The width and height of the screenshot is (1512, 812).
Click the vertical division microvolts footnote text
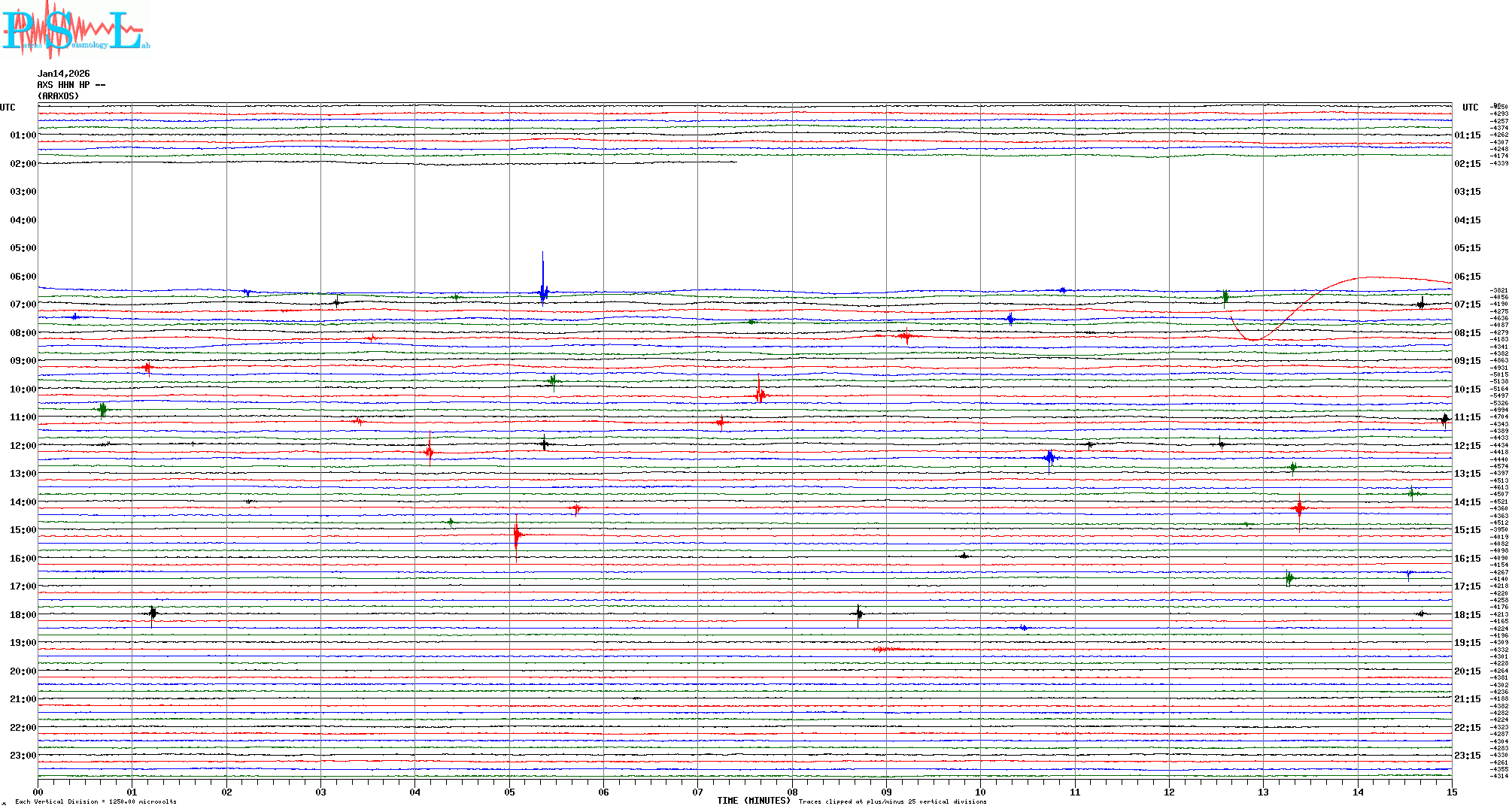click(x=96, y=801)
